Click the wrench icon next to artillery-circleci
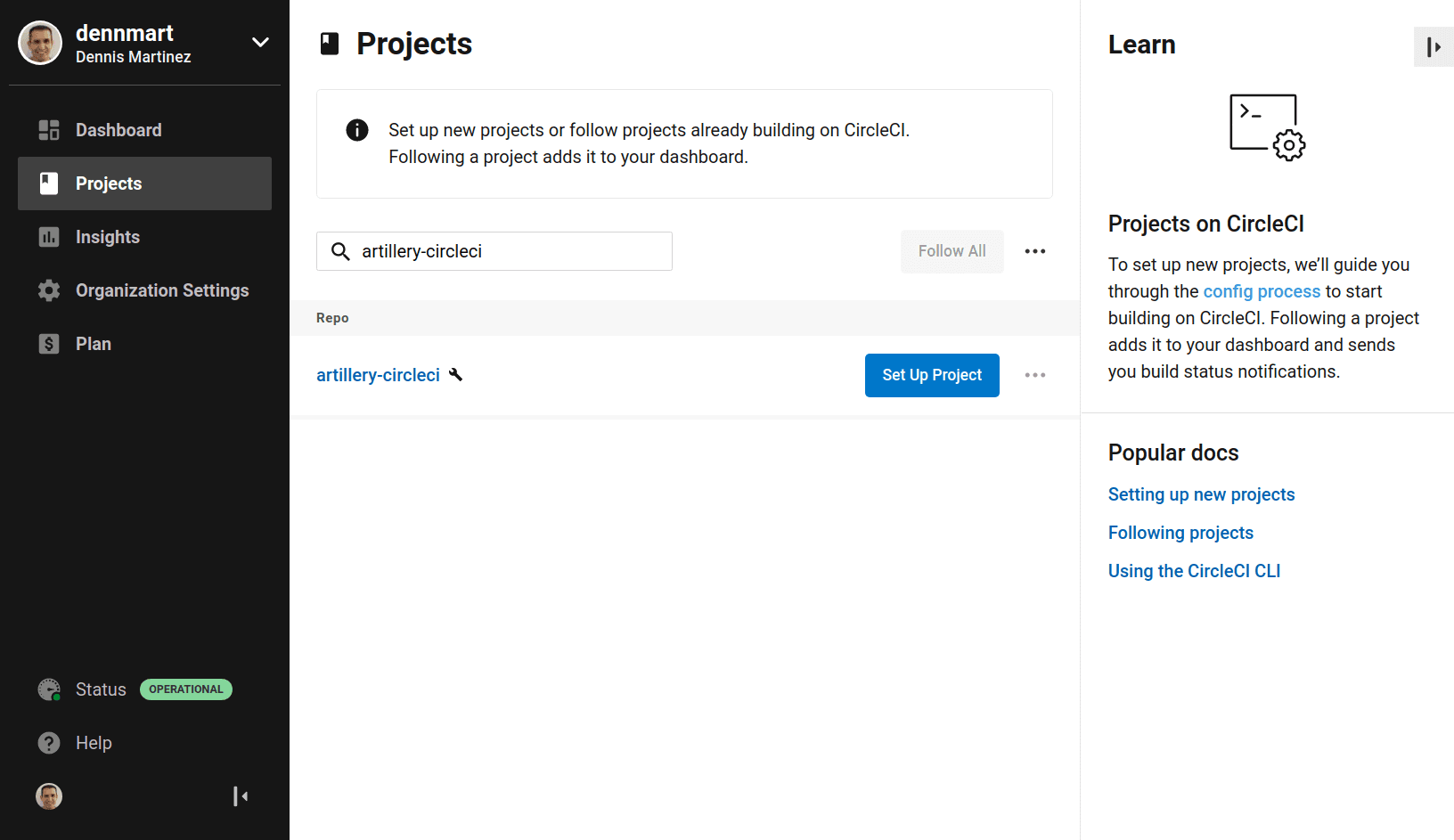This screenshot has height=840, width=1454. 456,375
